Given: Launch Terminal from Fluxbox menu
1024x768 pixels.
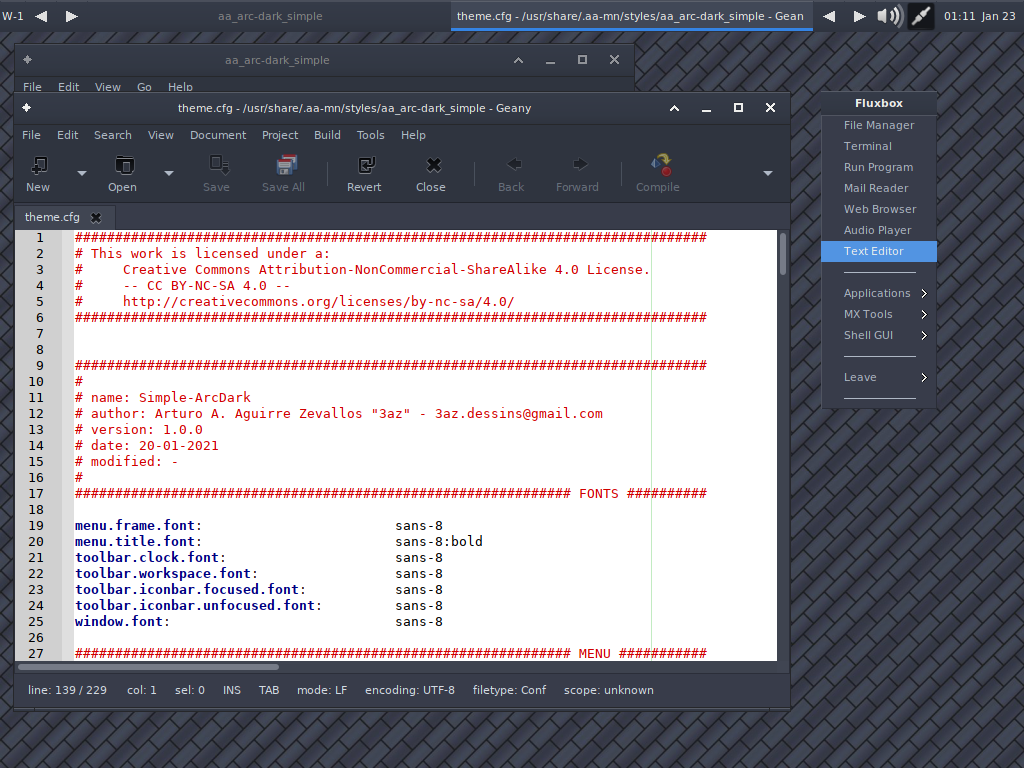Looking at the screenshot, I should point(879,146).
